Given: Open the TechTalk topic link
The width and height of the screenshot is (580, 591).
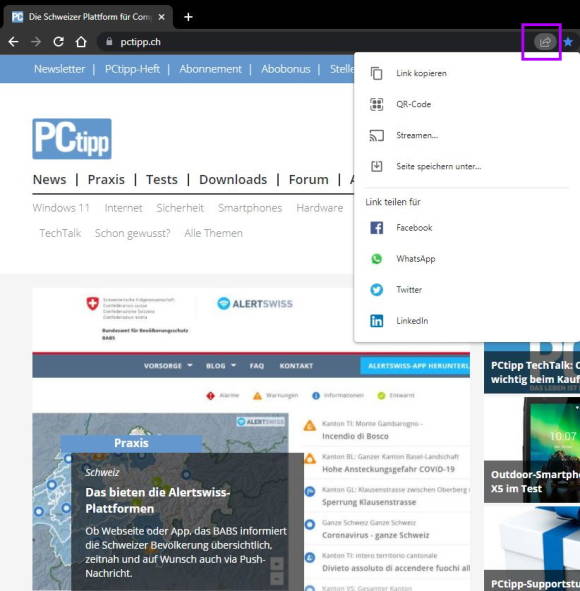Looking at the screenshot, I should [60, 233].
